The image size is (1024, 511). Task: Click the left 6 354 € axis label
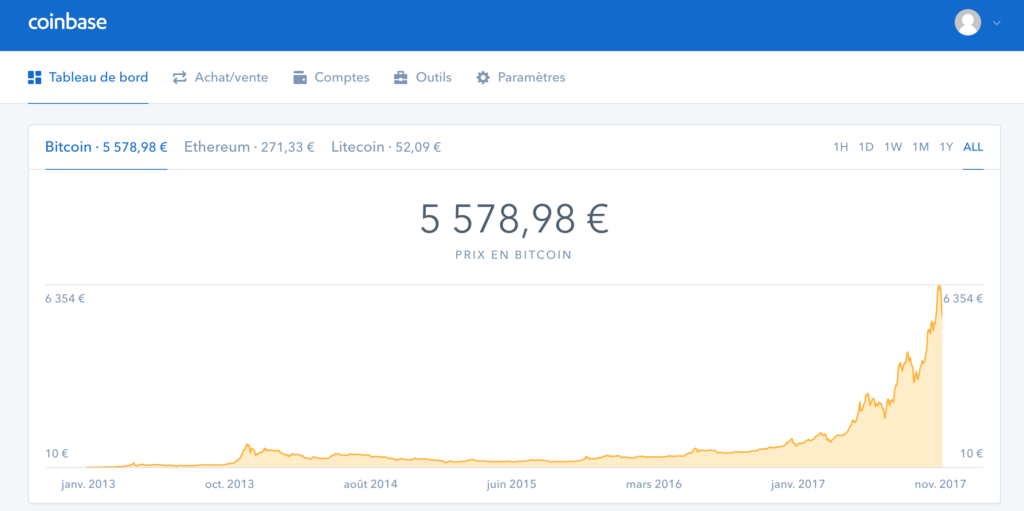click(x=65, y=299)
